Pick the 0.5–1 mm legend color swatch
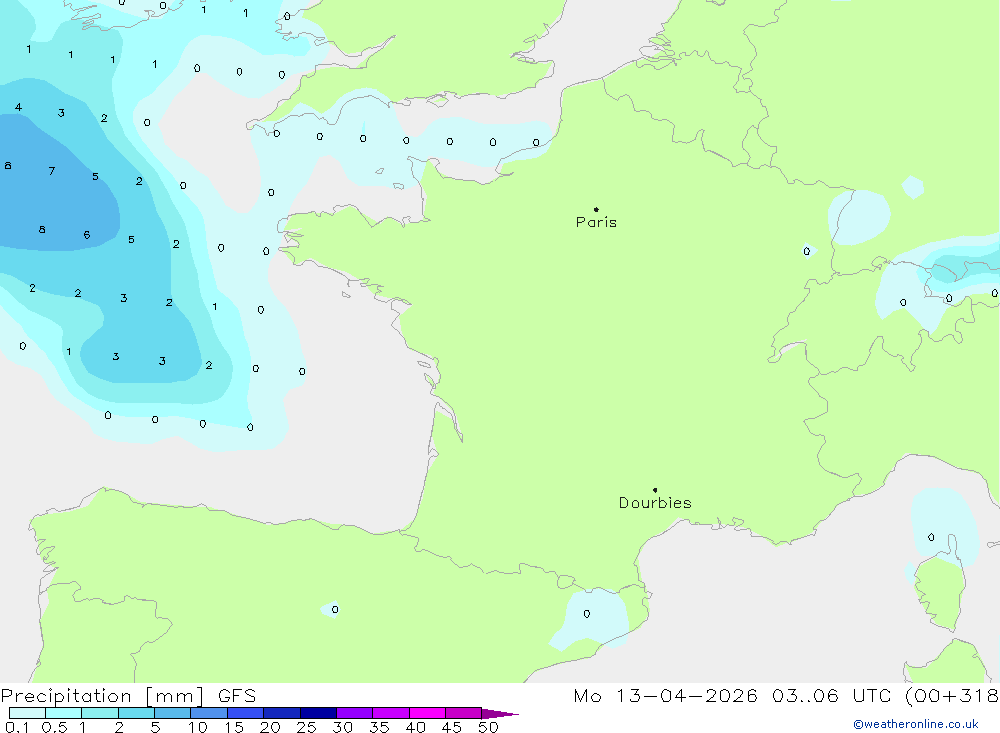 coord(64,713)
